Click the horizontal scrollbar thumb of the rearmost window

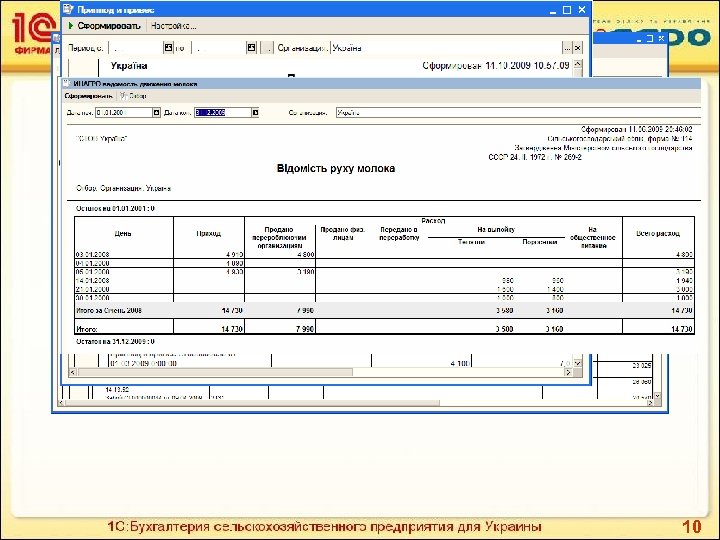[253, 403]
